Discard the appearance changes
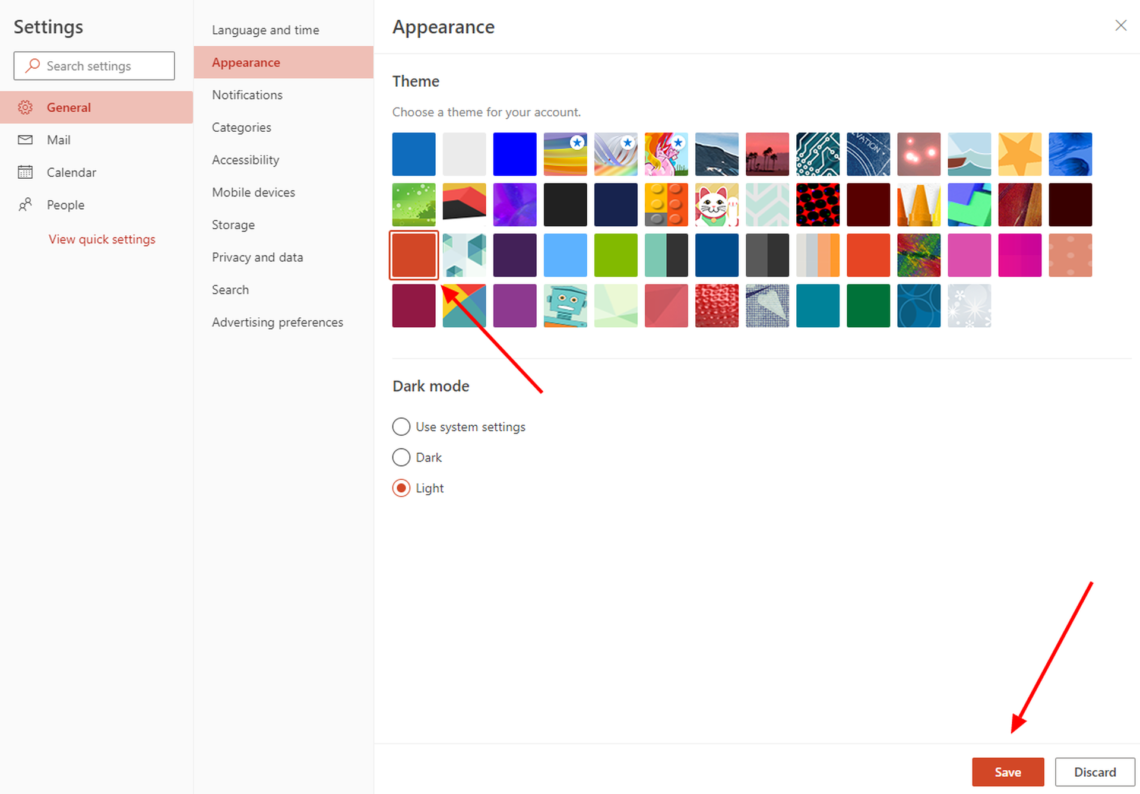This screenshot has width=1140, height=794. [x=1095, y=772]
